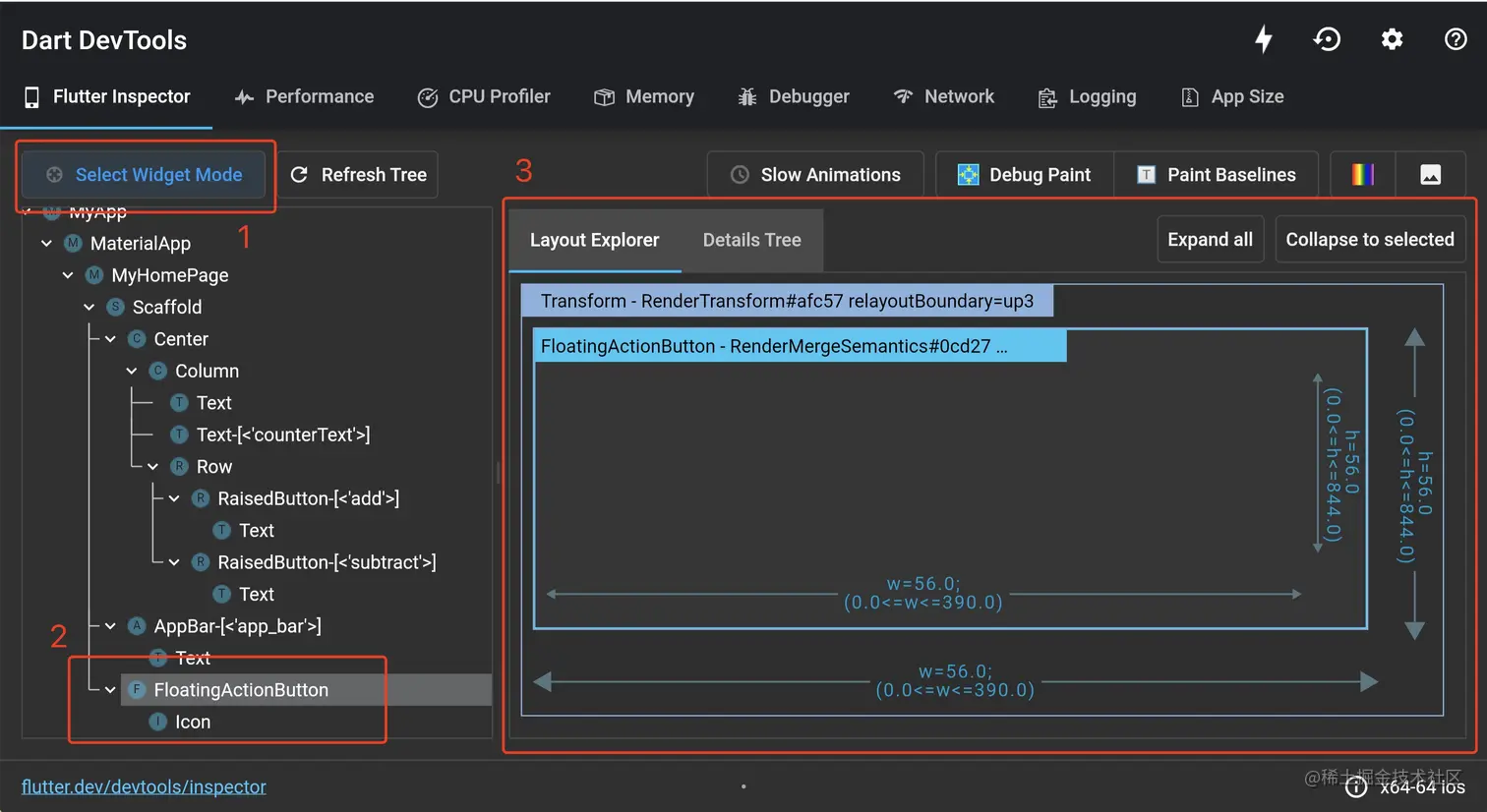Click the Scaffold widget 'S' icon
The image size is (1487, 812).
tap(115, 307)
